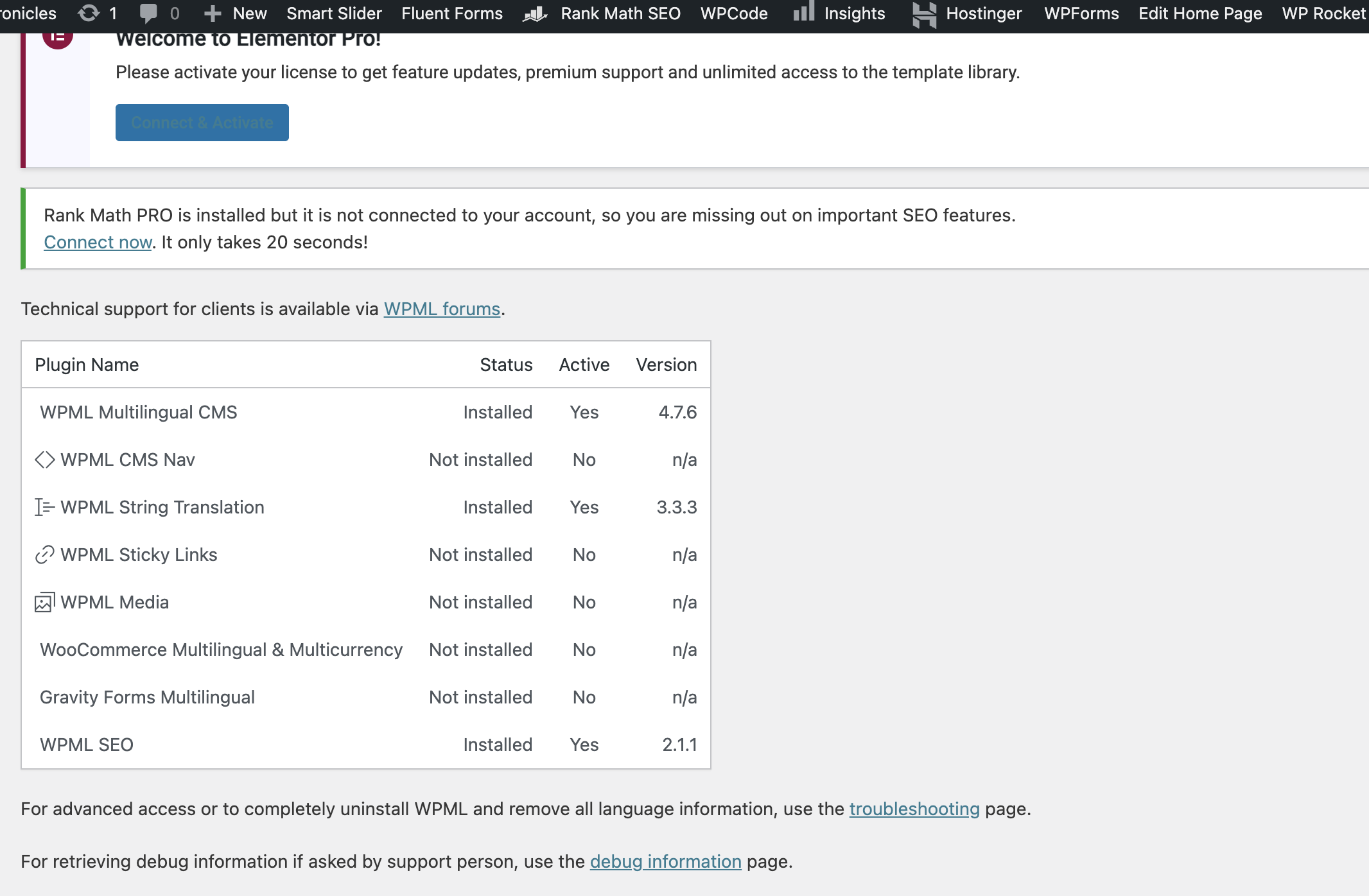Click Yes active cell for String Translation
Image resolution: width=1369 pixels, height=896 pixels.
tap(584, 507)
